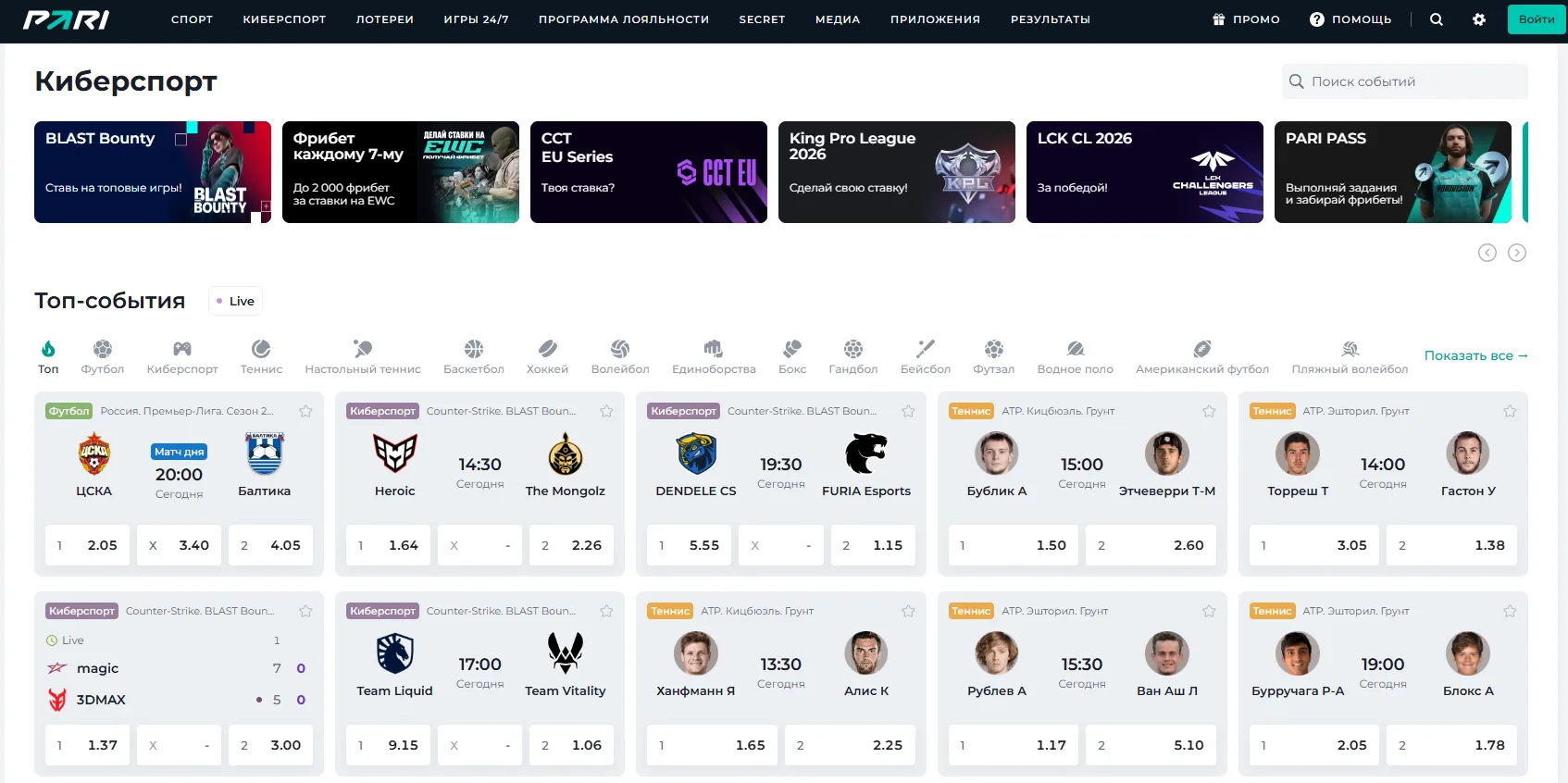Image resolution: width=1568 pixels, height=783 pixels.
Task: Favorite the Торреш vs Гастон match
Action: pyautogui.click(x=1510, y=411)
